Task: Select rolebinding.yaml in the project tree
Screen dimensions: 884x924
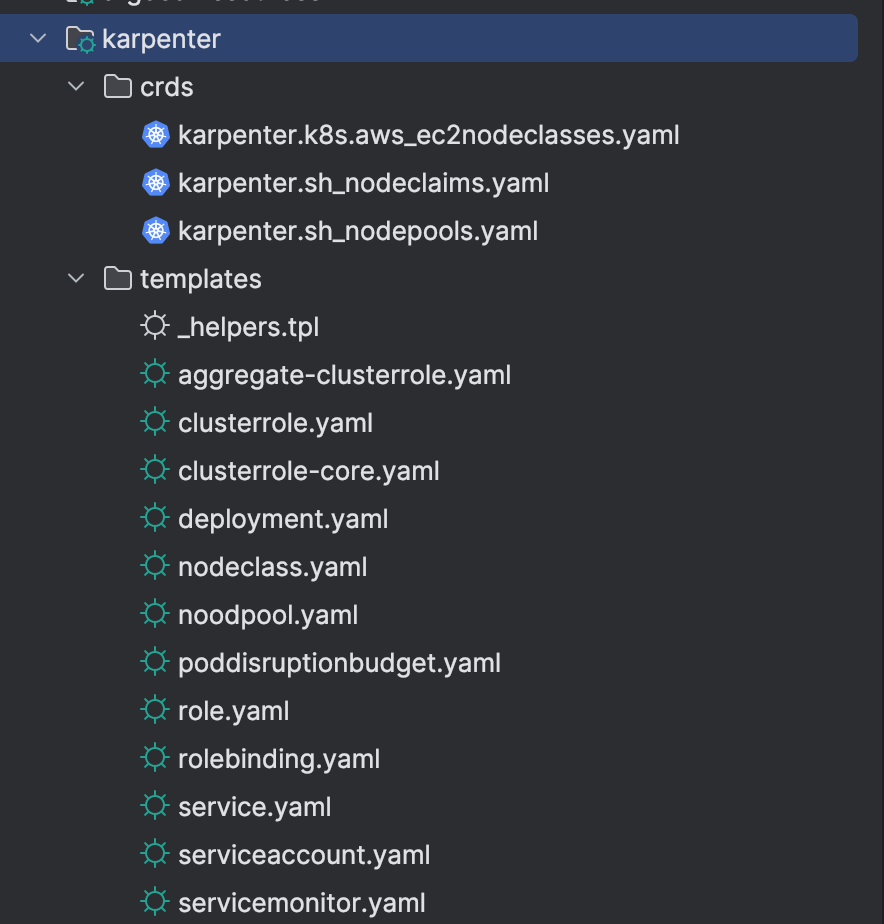Action: [279, 759]
